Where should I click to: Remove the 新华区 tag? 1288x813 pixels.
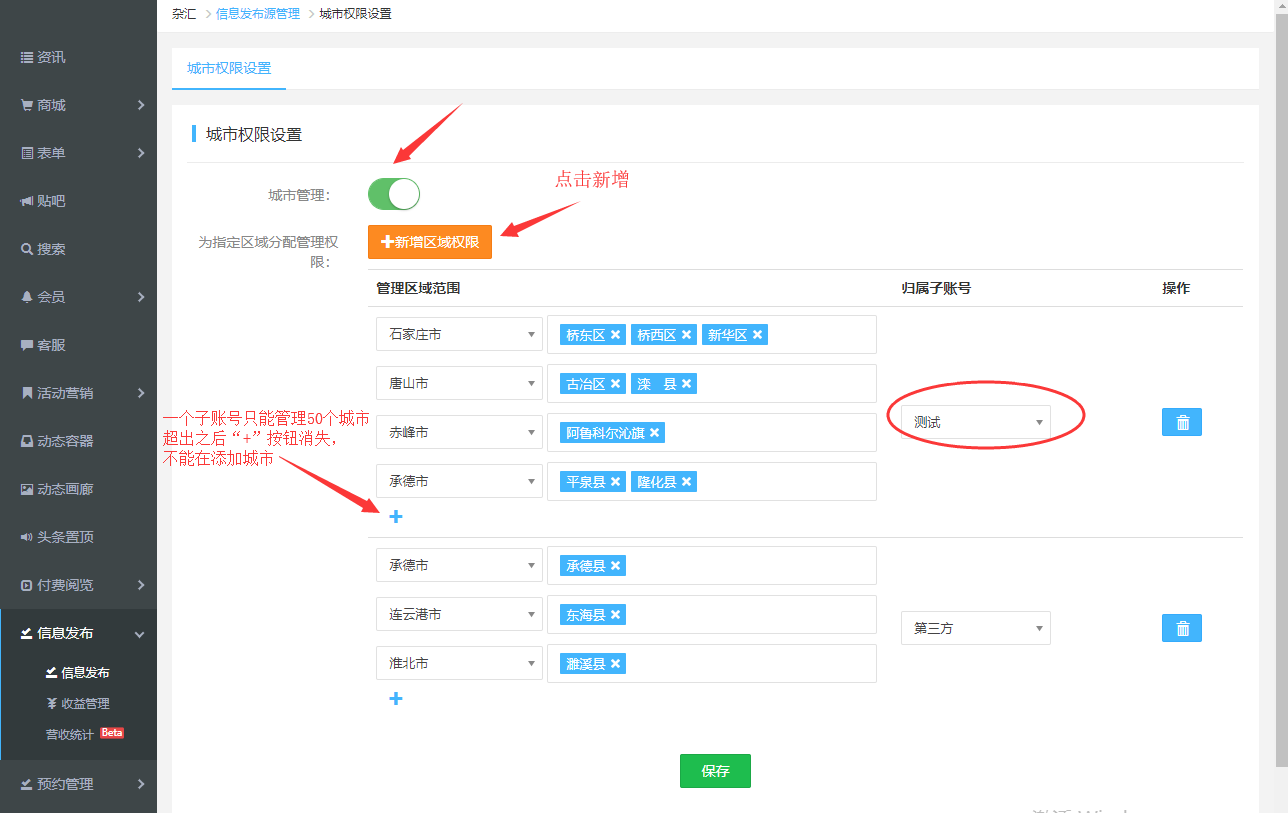pyautogui.click(x=758, y=335)
